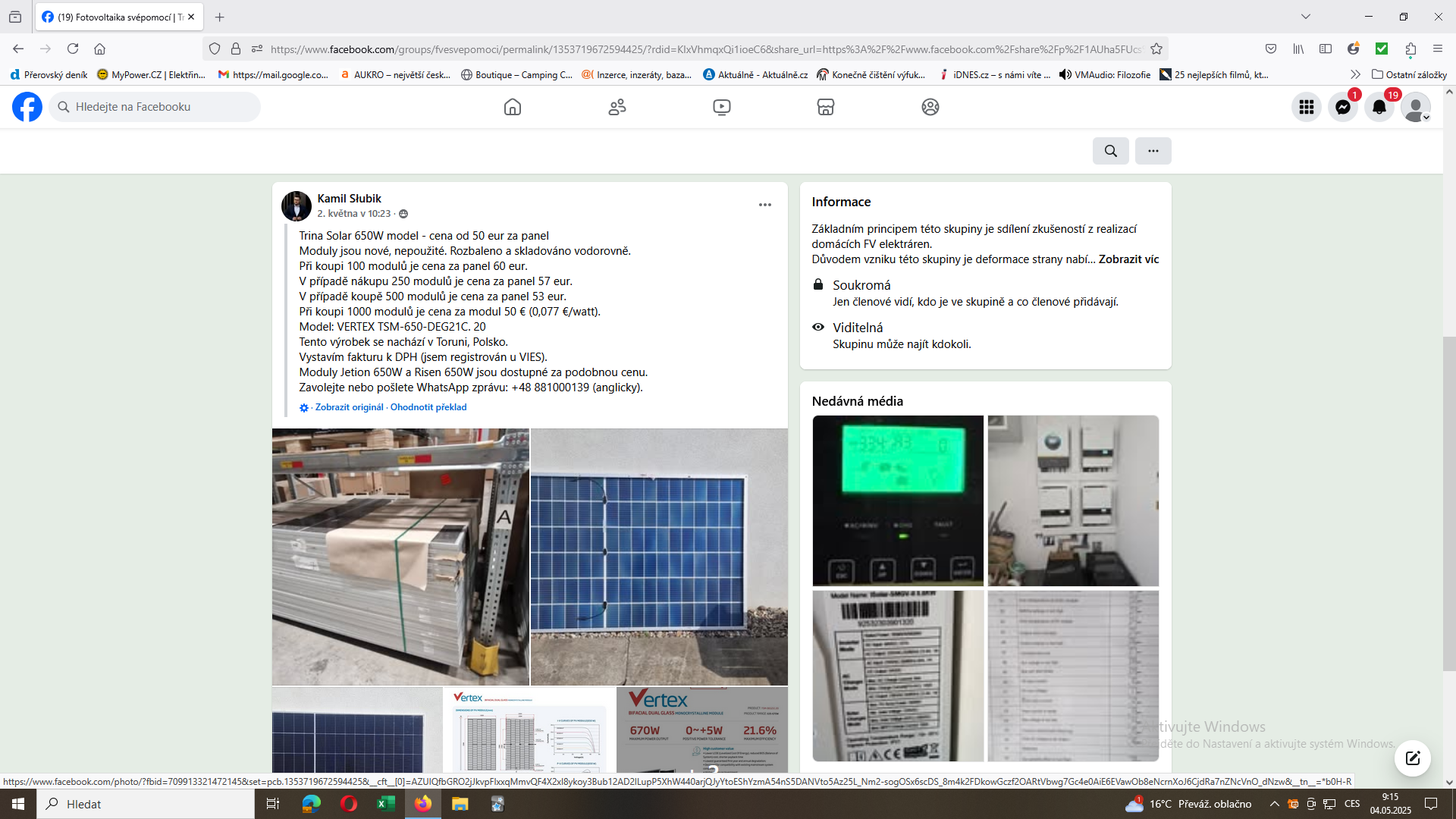Click the Hledejte na Facebooku search field
Screen dimensions: 1456x819
coord(155,107)
